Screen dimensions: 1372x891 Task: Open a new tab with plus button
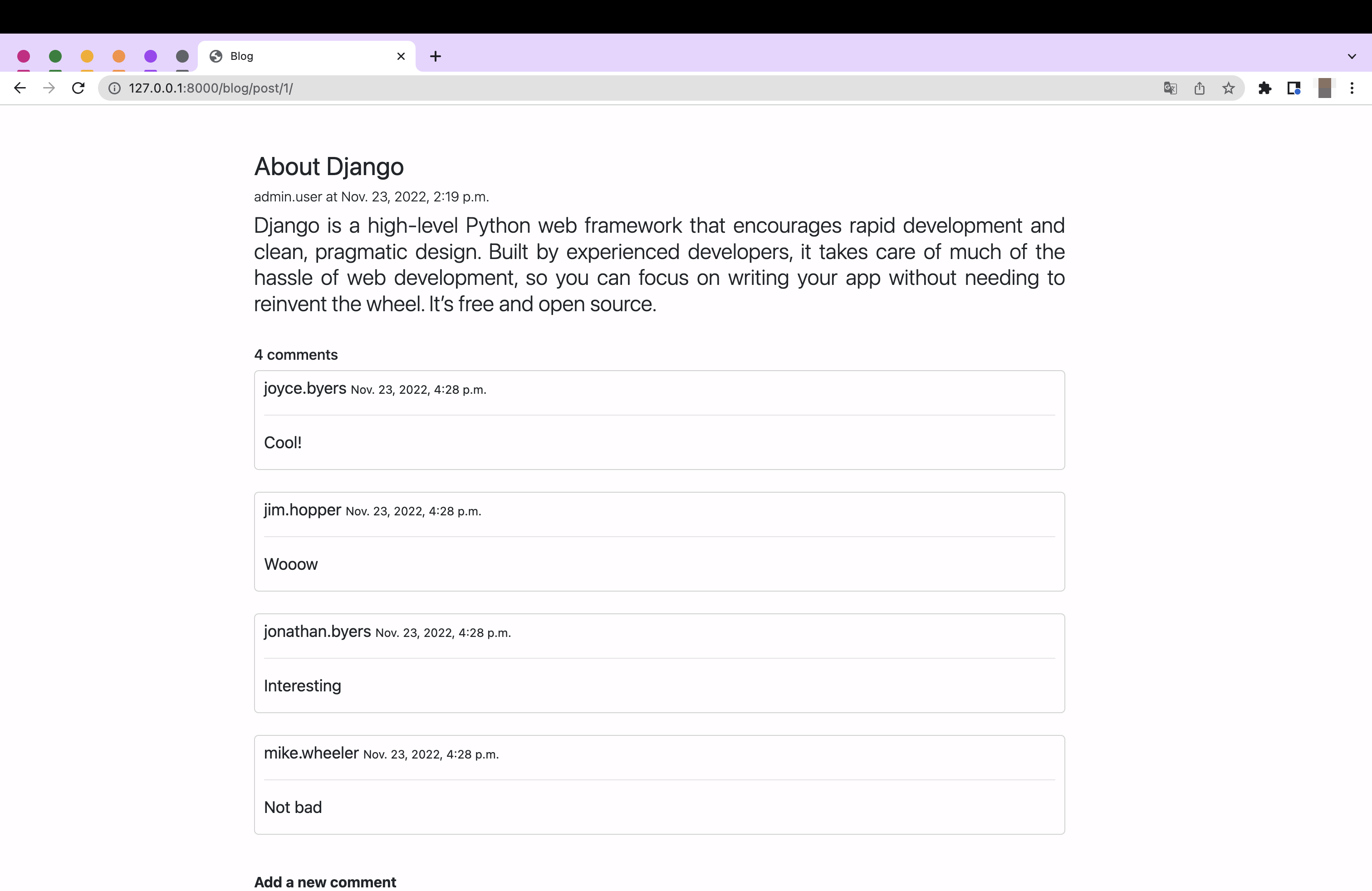[x=436, y=56]
